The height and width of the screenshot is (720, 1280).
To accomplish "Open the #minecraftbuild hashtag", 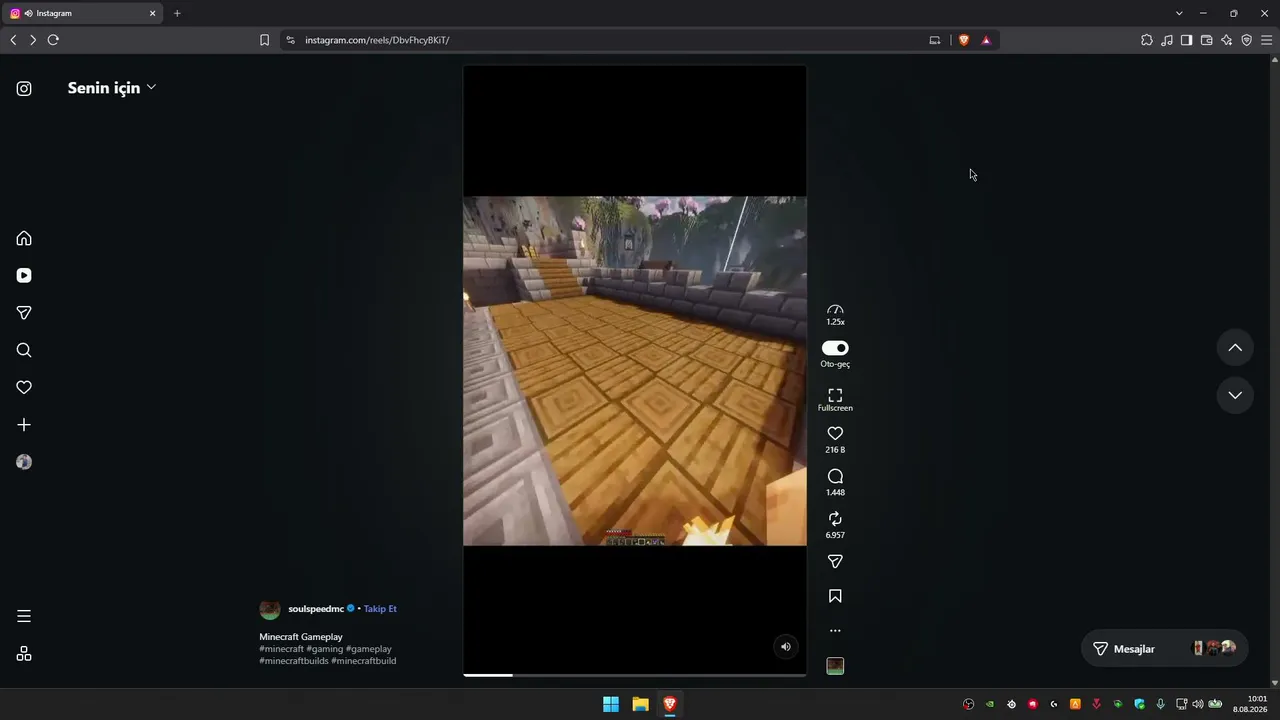I will (364, 661).
